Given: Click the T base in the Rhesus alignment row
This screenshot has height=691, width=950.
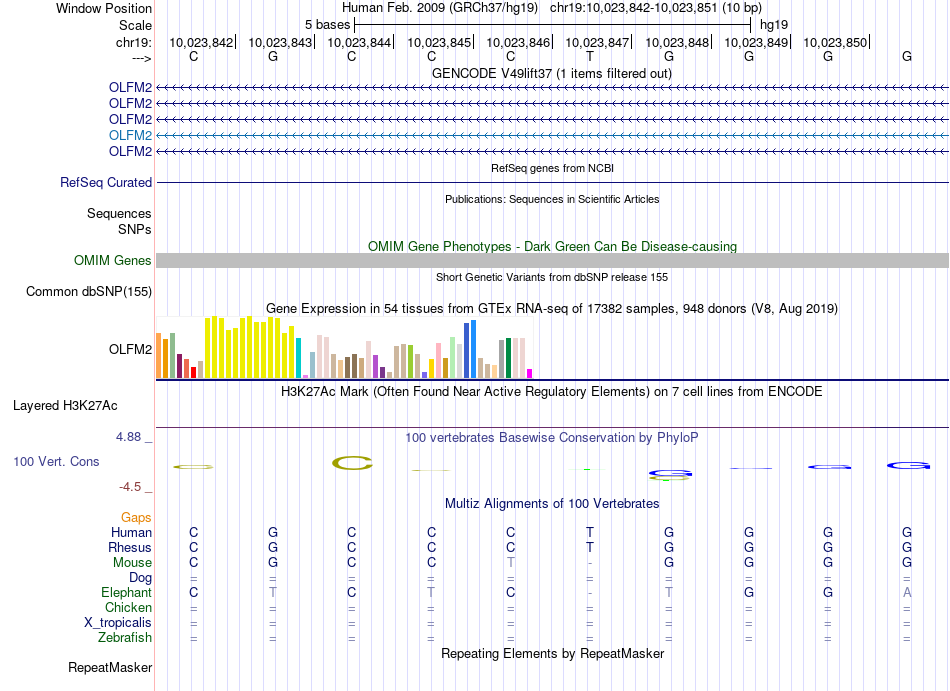Looking at the screenshot, I should 590,547.
